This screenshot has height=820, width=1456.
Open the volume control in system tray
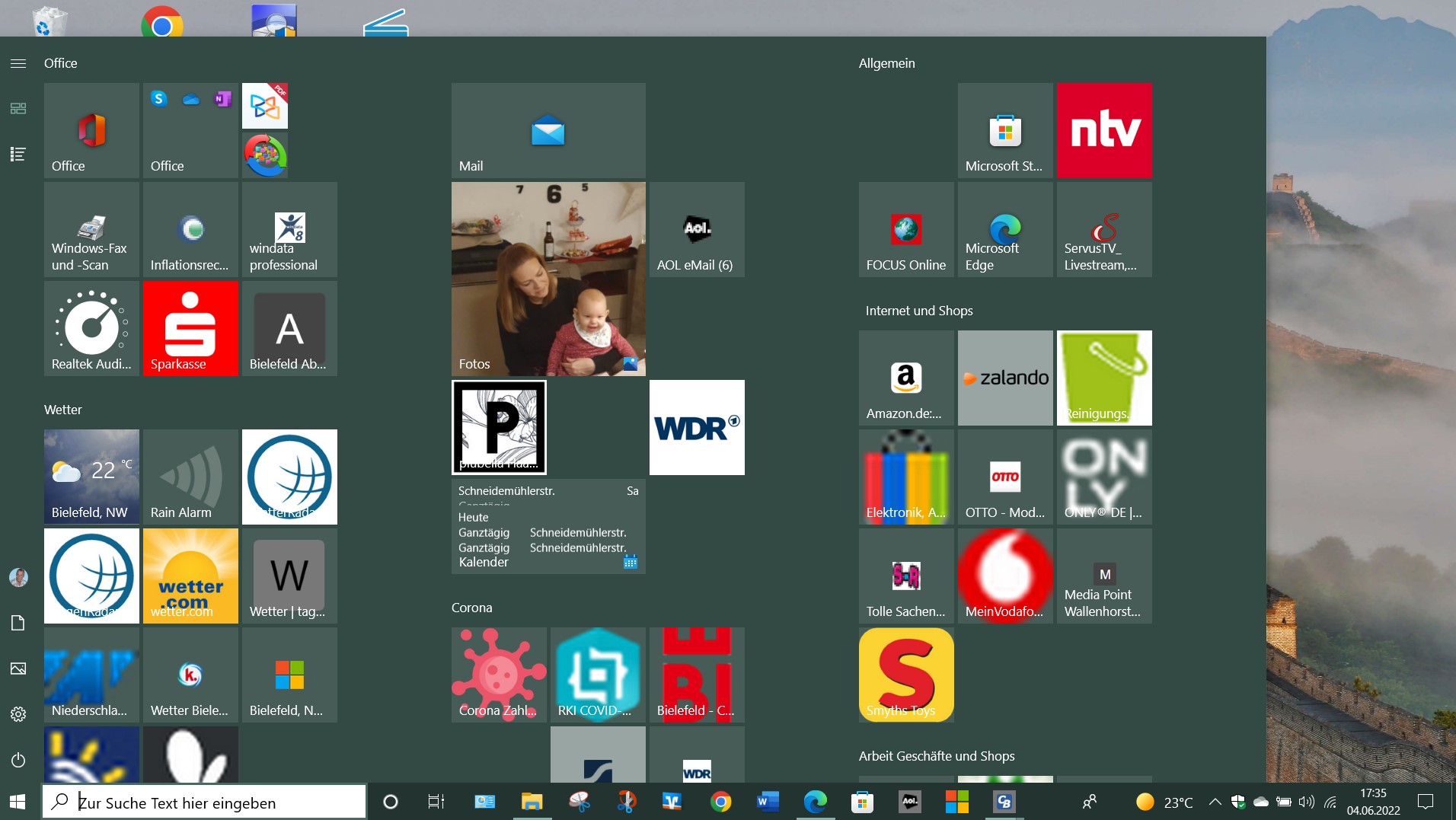1307,802
